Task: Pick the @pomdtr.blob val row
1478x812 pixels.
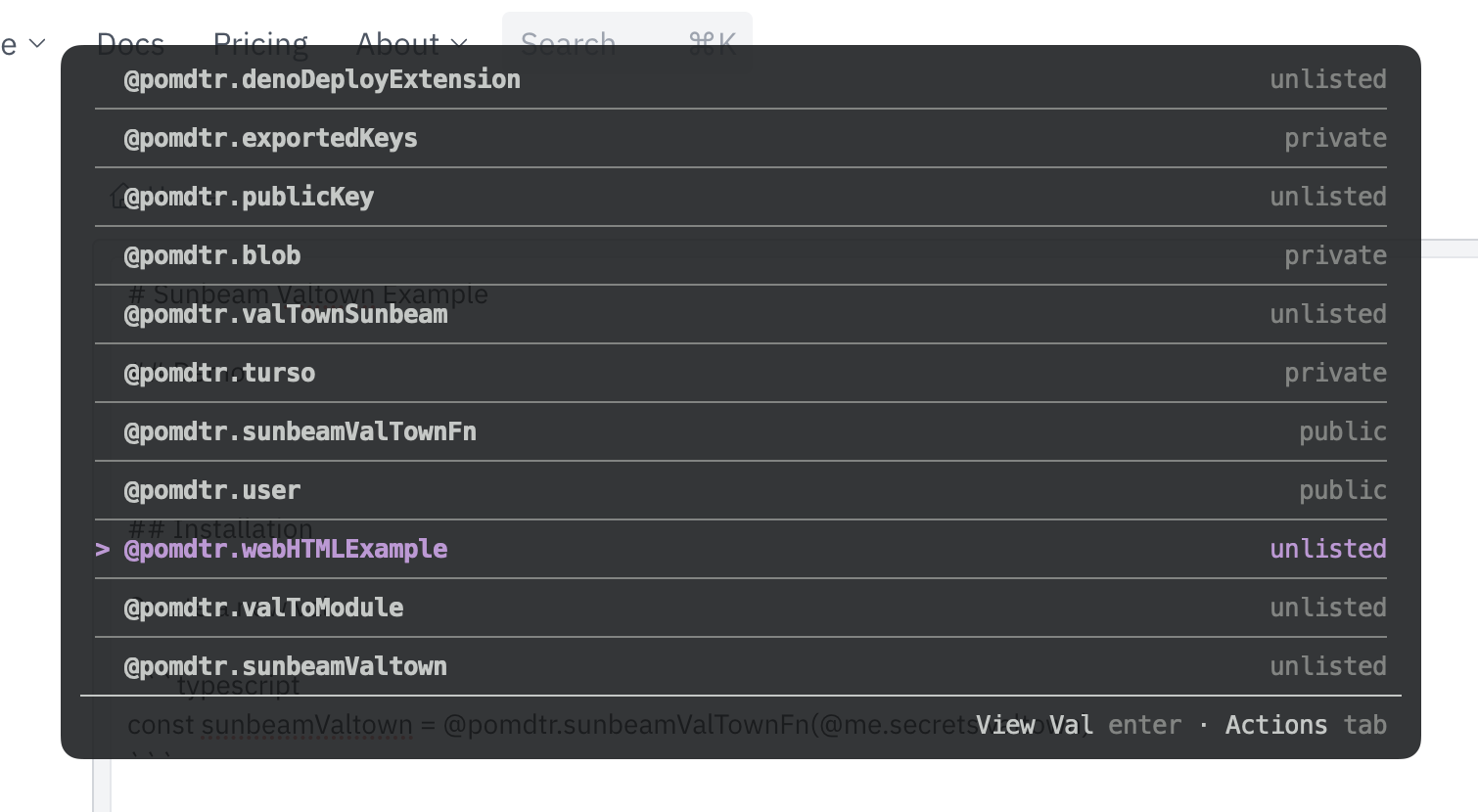Action: tap(741, 255)
